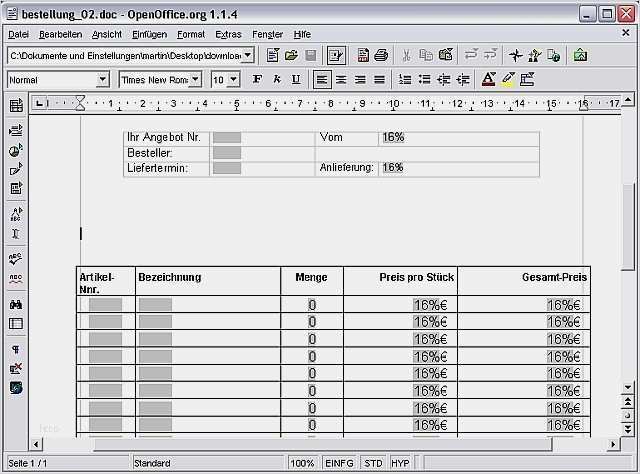
Task: Toggle Numbering list icon
Action: pos(405,79)
